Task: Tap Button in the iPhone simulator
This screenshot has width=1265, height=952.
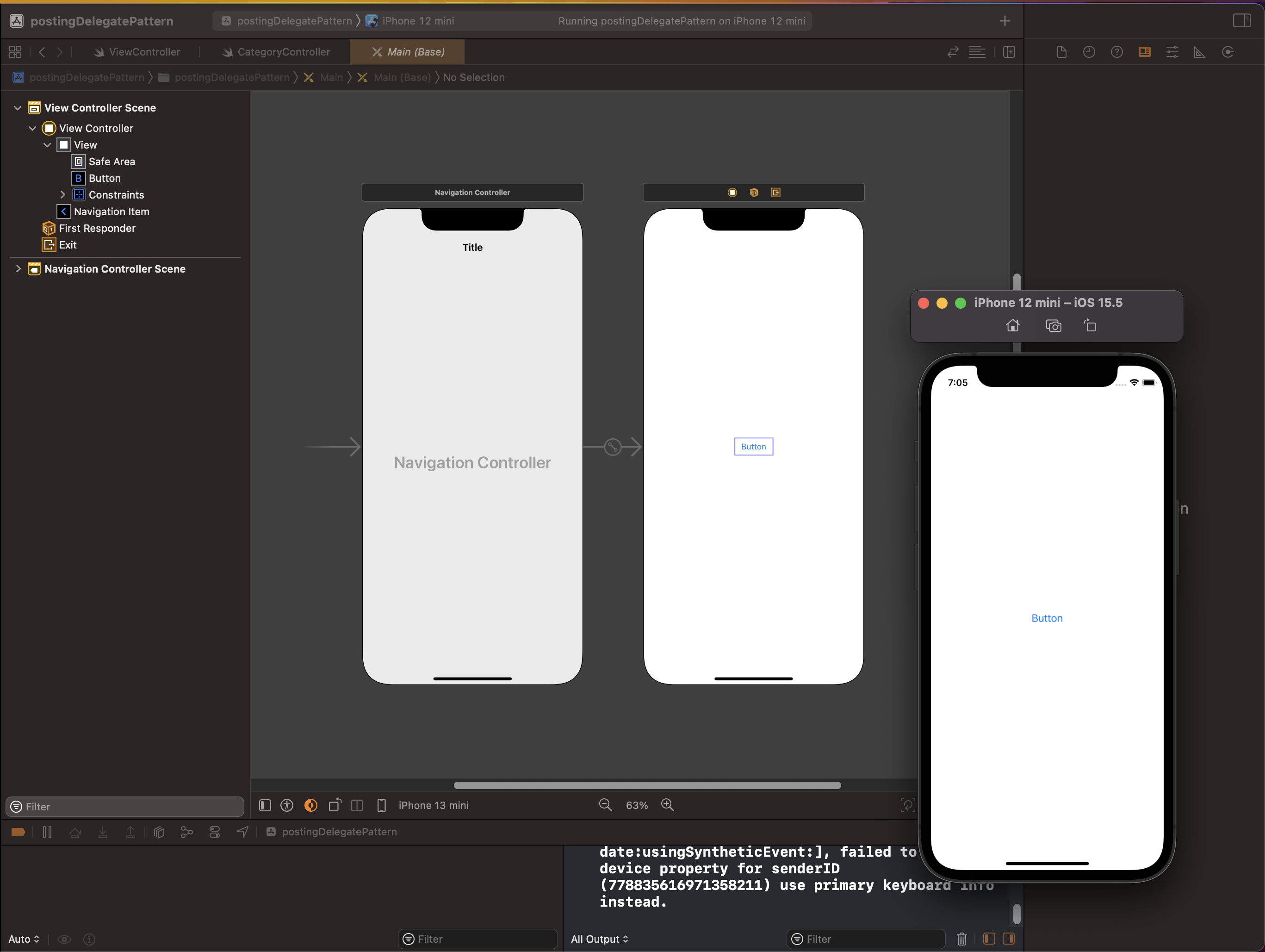Action: [x=1047, y=618]
